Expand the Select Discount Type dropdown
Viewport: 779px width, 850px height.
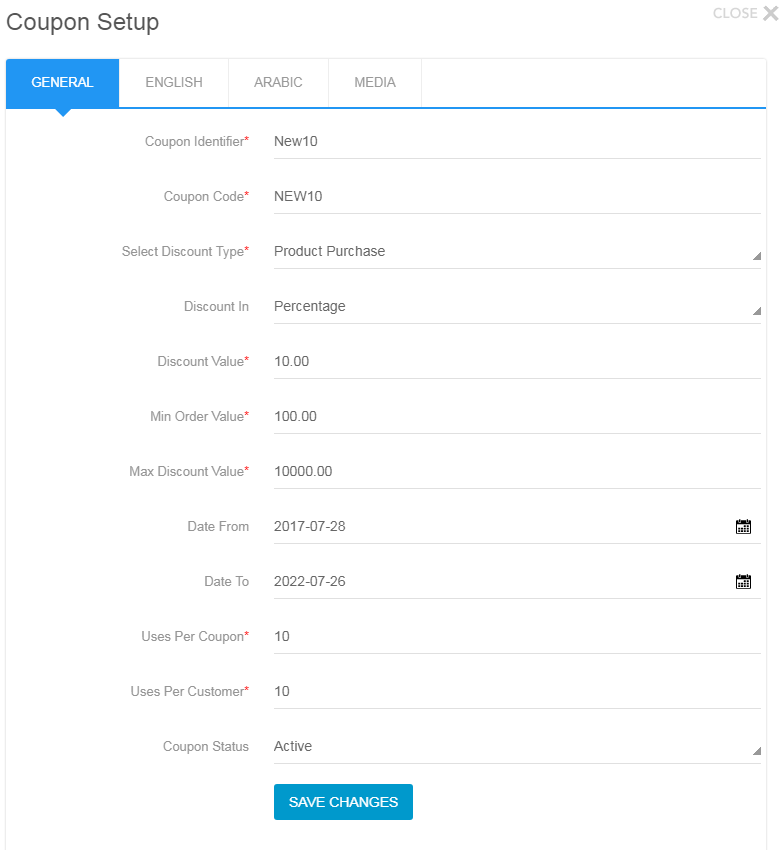tap(517, 252)
